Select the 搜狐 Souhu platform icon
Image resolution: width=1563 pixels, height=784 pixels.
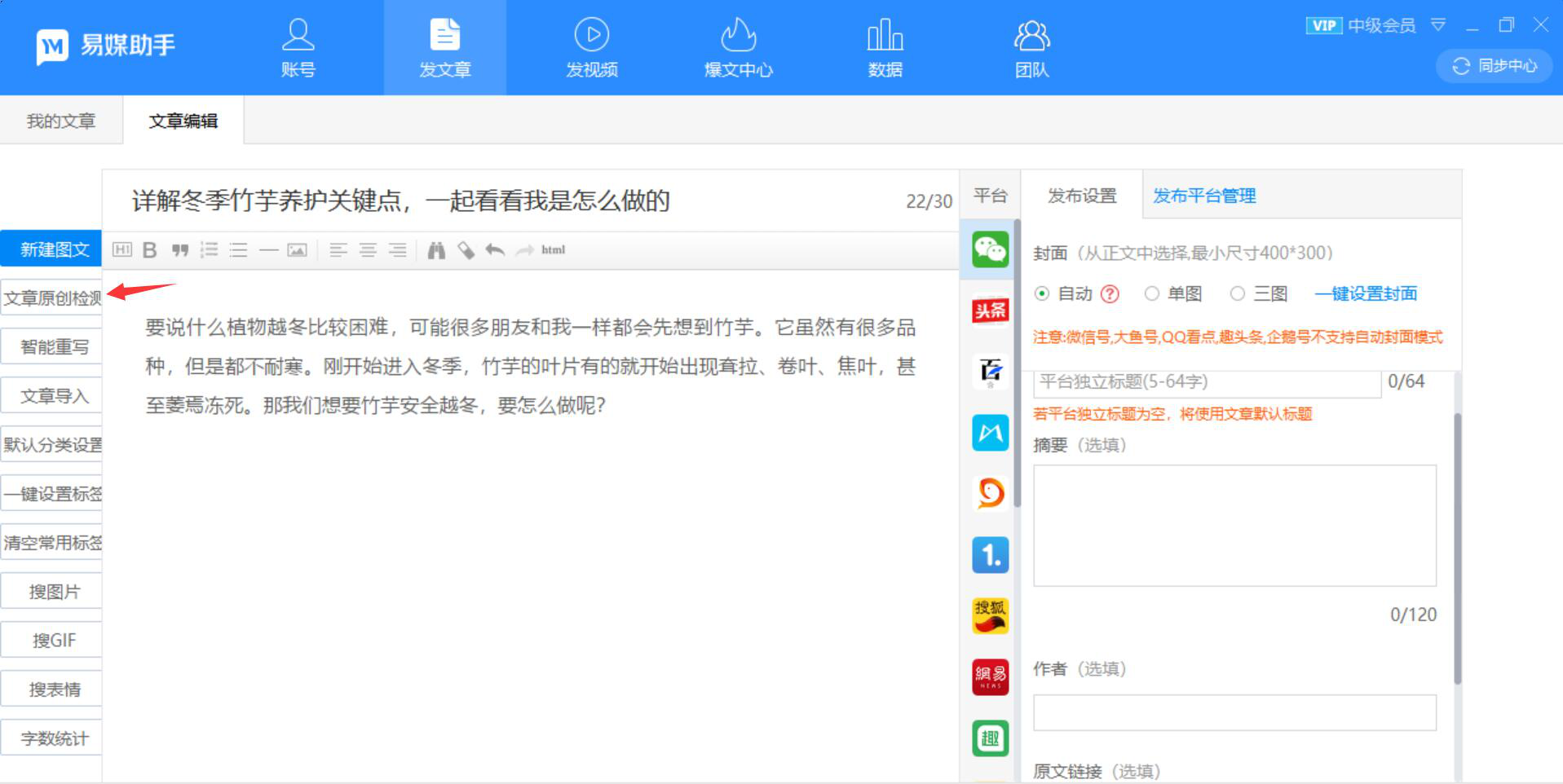(989, 616)
